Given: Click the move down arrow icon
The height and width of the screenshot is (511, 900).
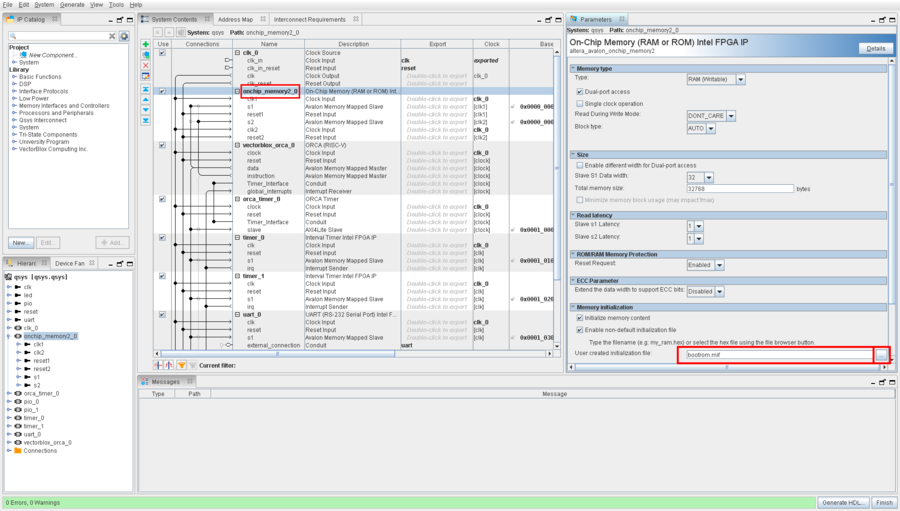Looking at the screenshot, I should click(x=146, y=110).
